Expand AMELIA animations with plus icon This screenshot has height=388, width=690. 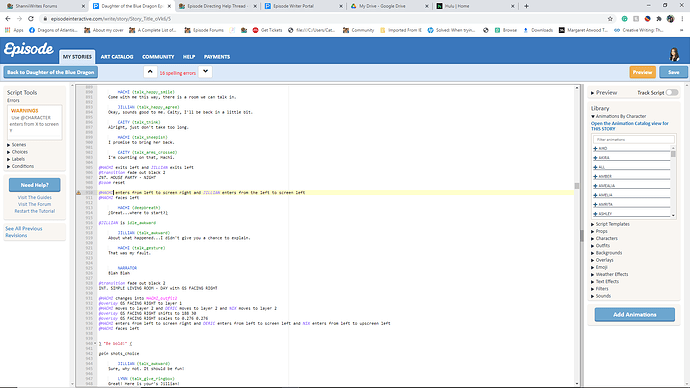[x=595, y=195]
